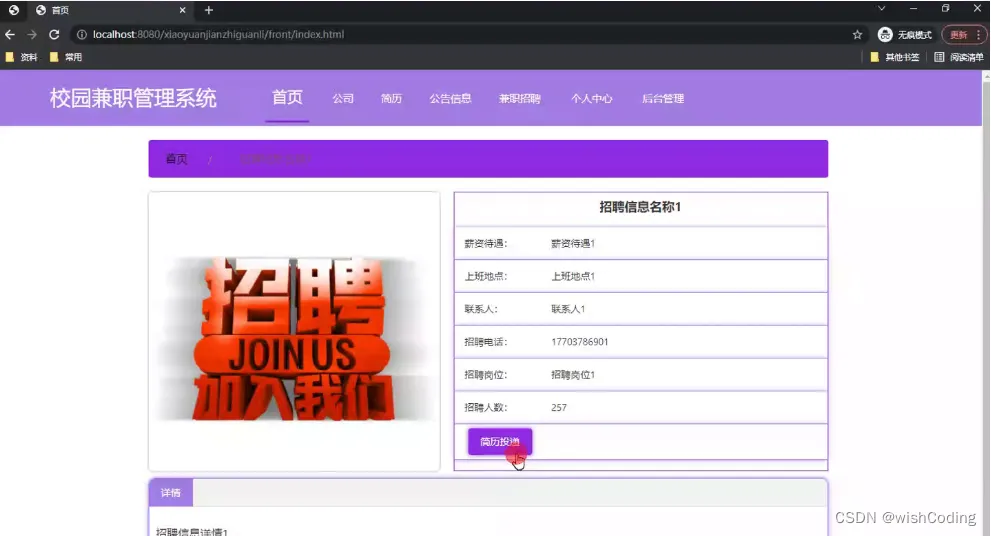Click the 简历投递 button
Image resolution: width=991 pixels, height=536 pixels.
500,441
